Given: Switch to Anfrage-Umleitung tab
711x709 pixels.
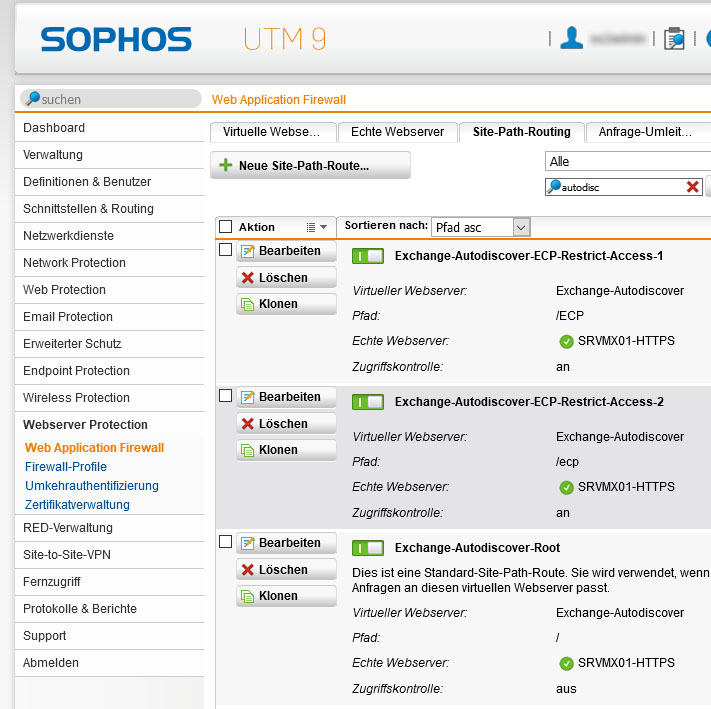Looking at the screenshot, I should [x=648, y=132].
